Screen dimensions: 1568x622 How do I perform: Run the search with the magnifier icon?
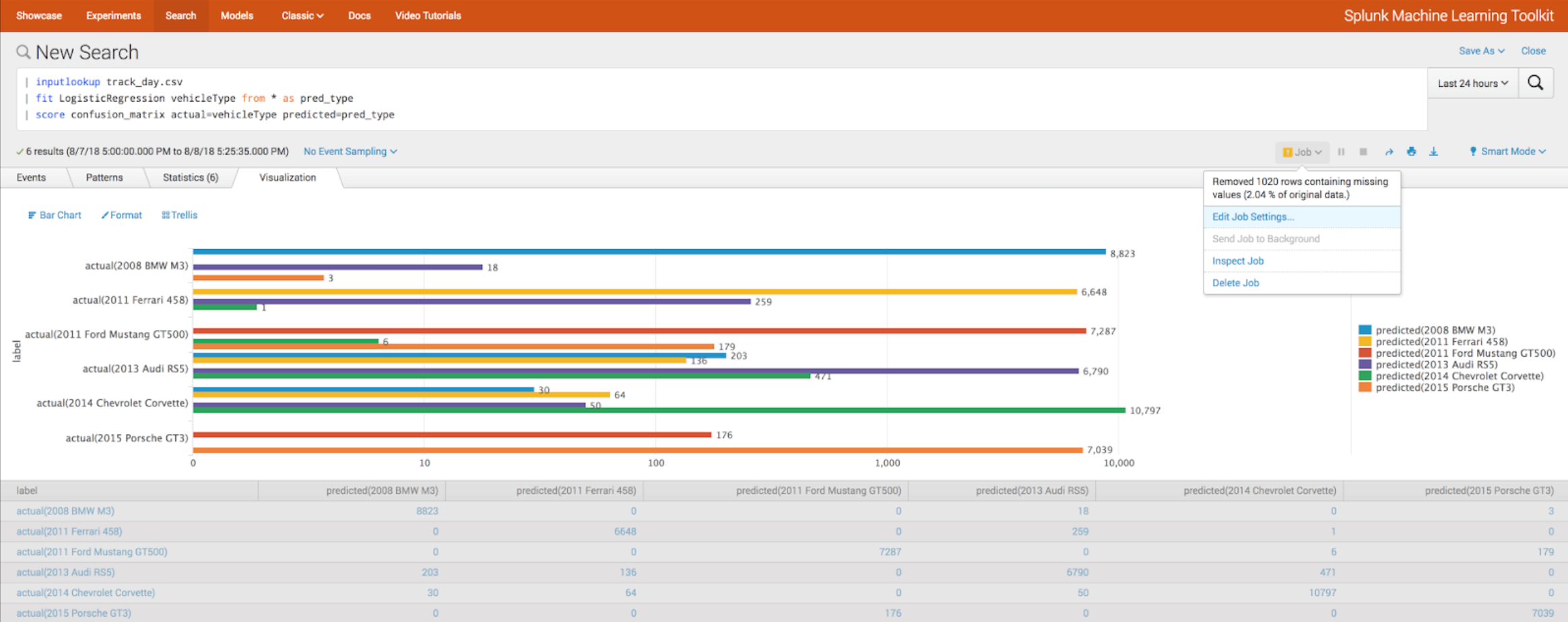coord(1536,83)
